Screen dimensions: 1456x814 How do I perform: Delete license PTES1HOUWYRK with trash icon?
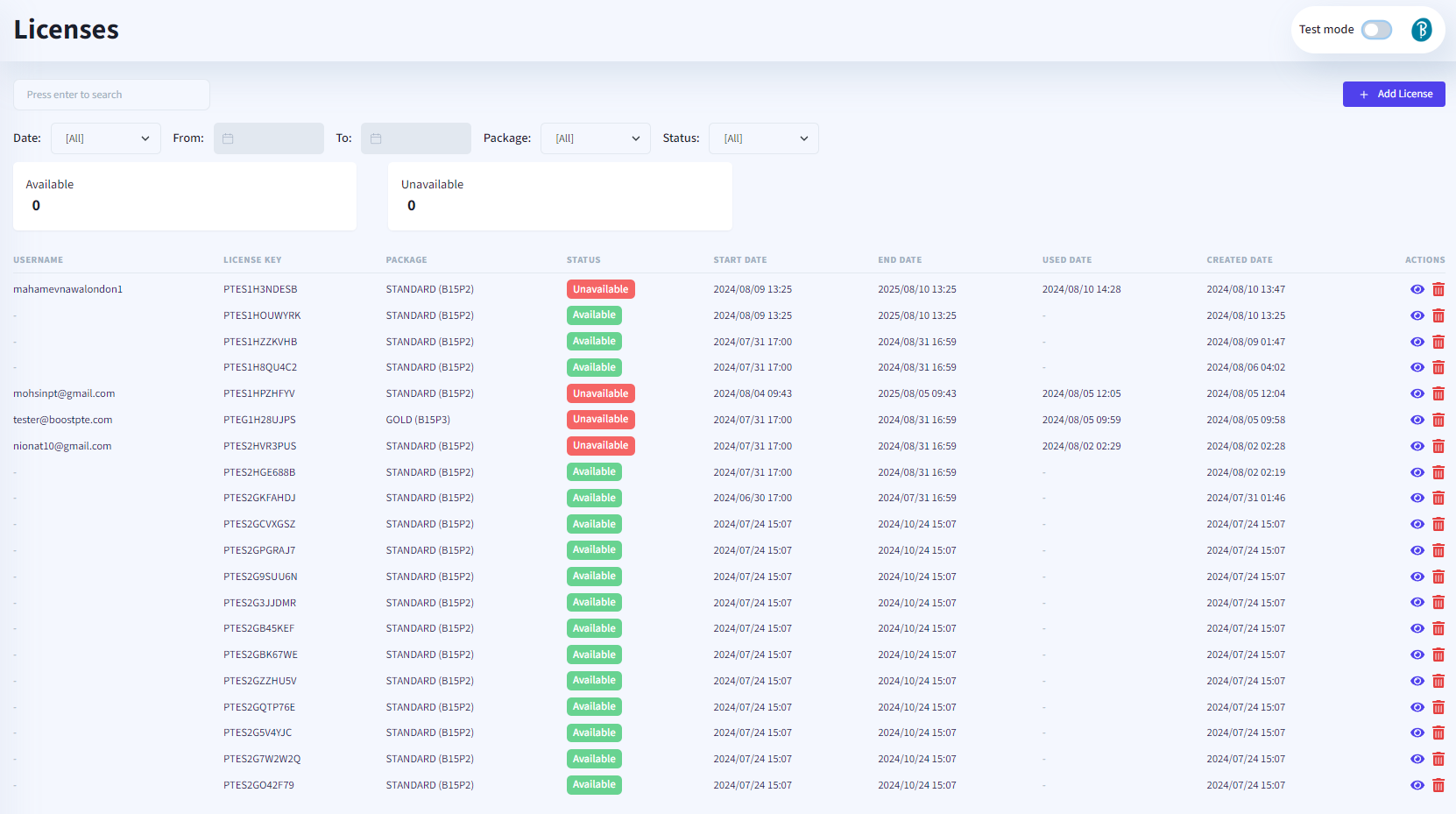click(x=1438, y=315)
